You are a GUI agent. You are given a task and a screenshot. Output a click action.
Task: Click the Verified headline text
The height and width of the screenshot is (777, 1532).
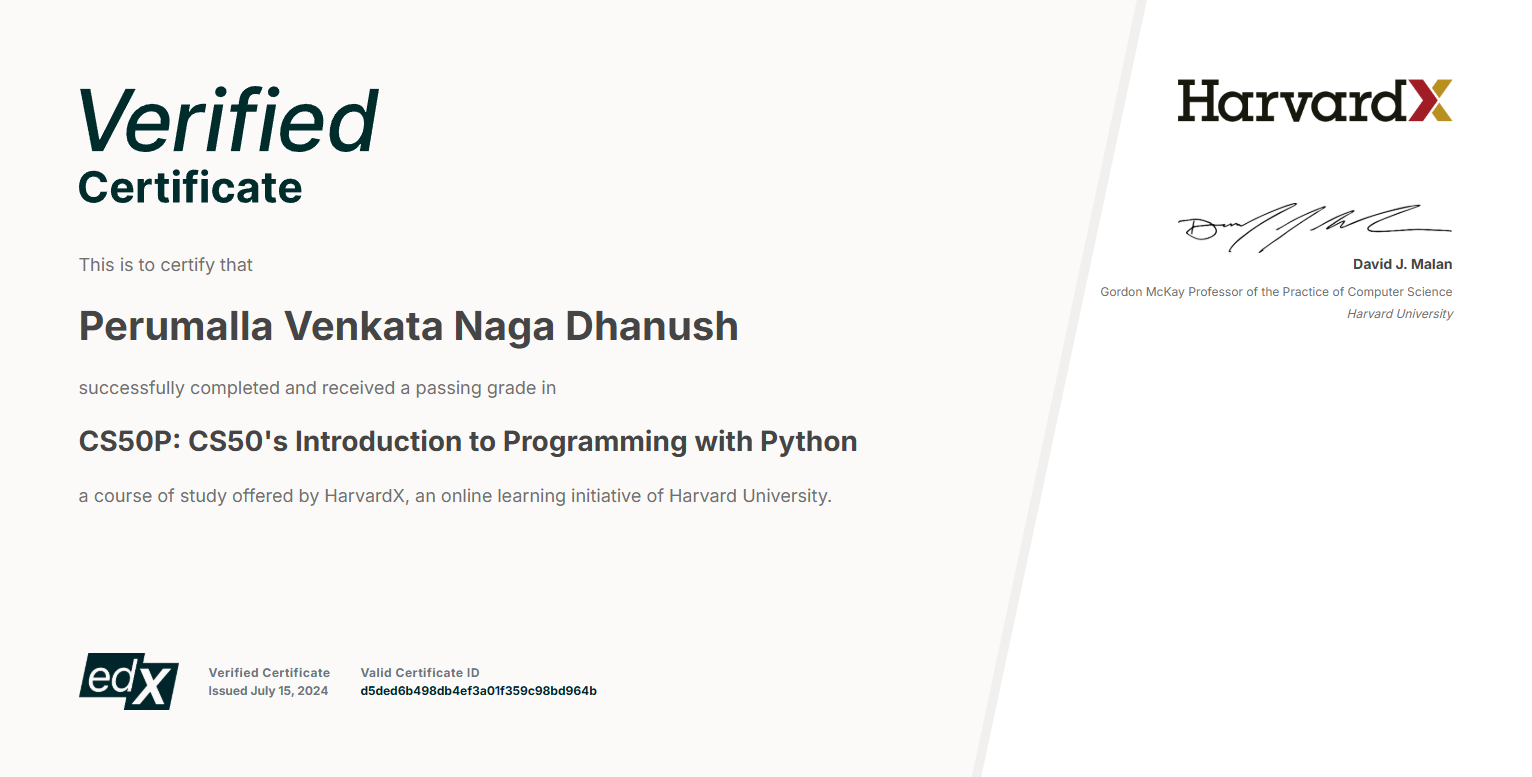228,118
